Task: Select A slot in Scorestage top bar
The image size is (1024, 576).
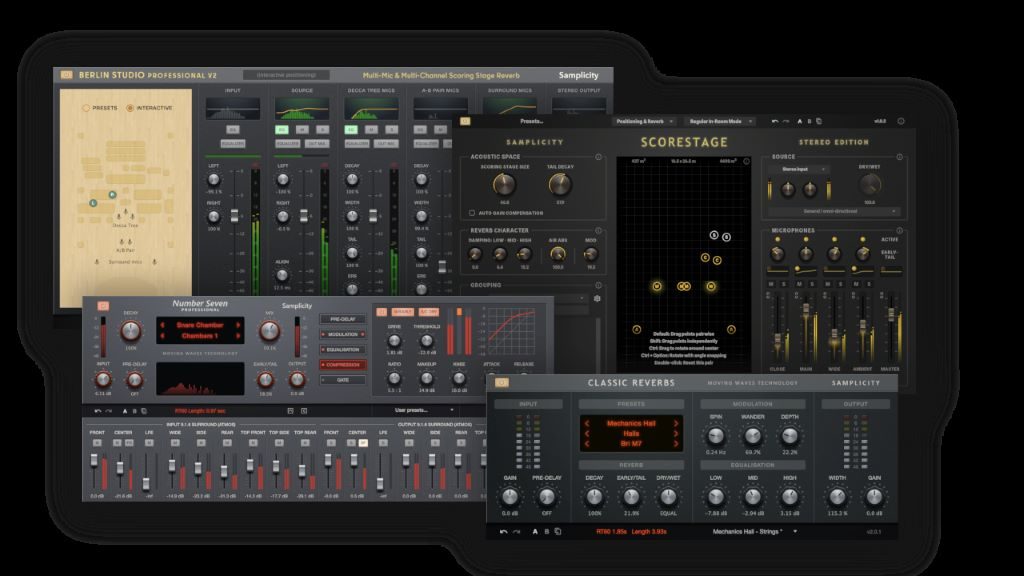Action: point(799,121)
